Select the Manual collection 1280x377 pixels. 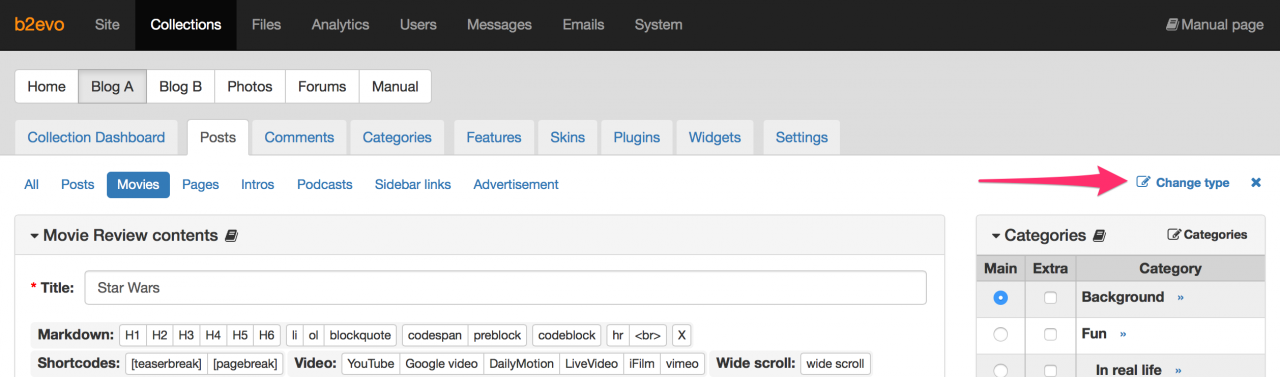click(x=395, y=86)
